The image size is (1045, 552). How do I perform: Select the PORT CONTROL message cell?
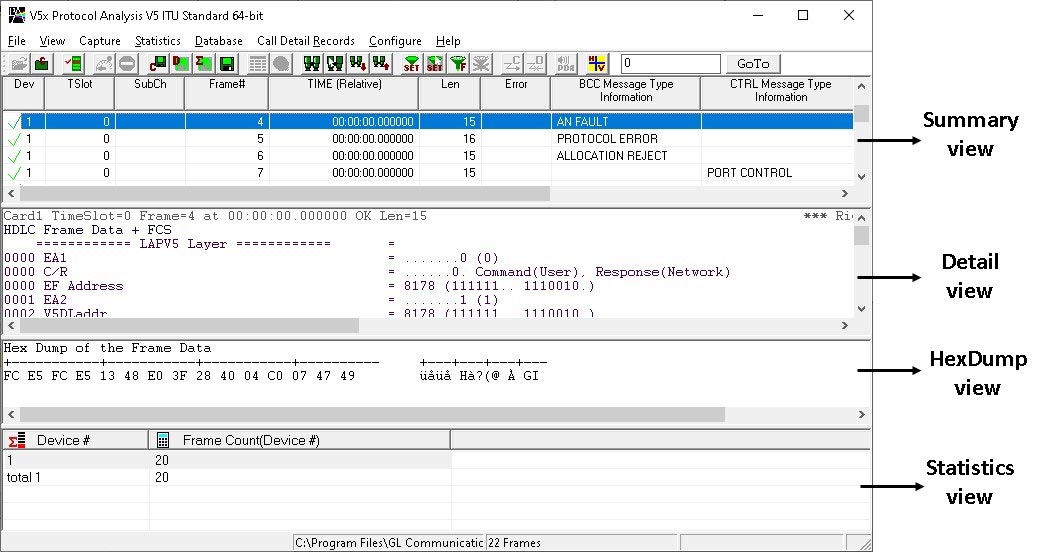[777, 173]
